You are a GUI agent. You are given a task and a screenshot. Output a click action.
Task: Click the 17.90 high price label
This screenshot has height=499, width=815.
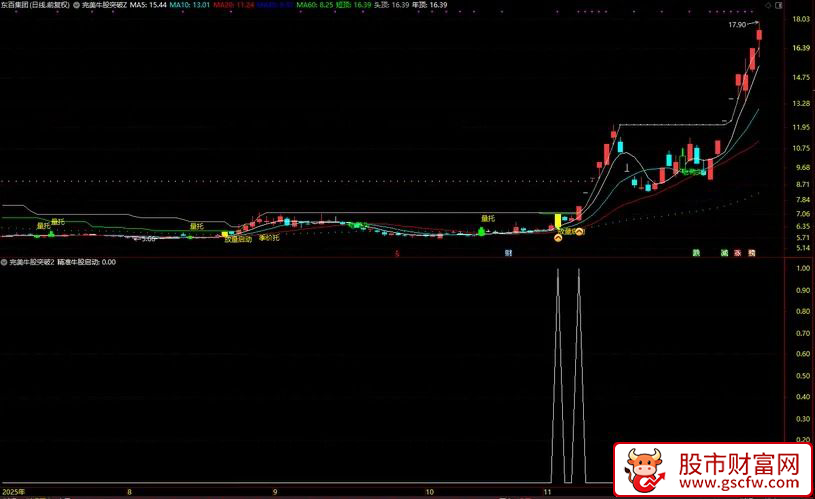click(x=737, y=24)
